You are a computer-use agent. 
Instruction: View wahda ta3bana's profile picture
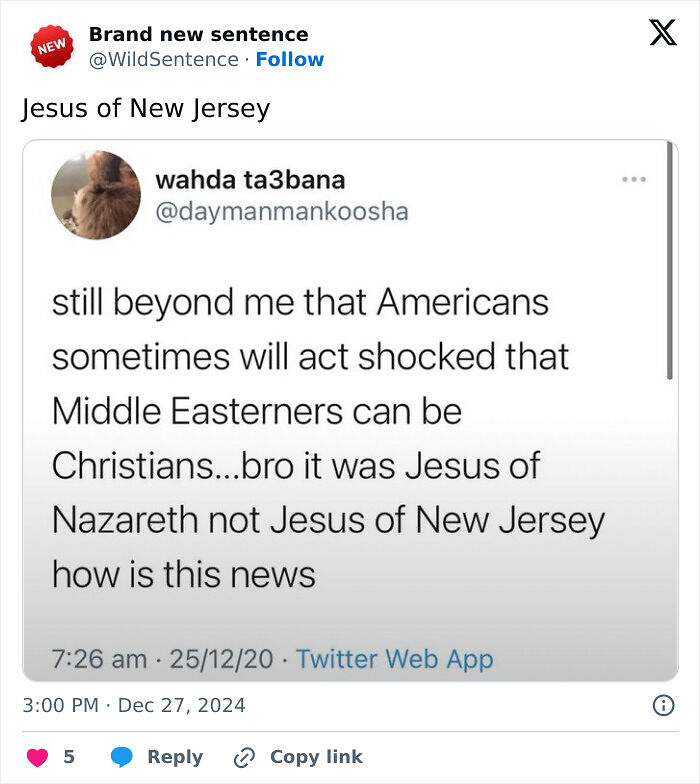96,195
